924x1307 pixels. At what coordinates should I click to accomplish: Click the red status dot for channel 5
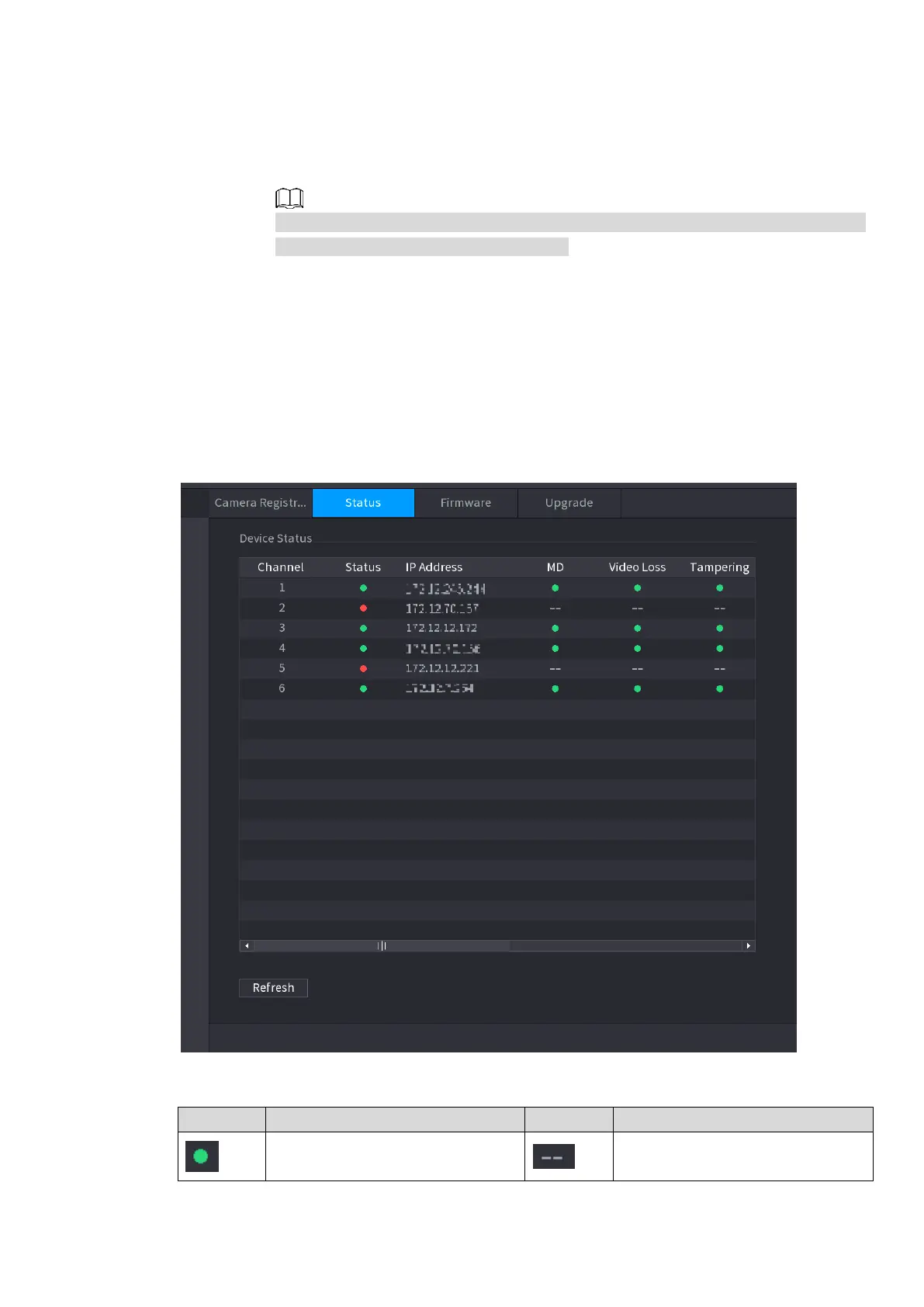click(x=363, y=669)
